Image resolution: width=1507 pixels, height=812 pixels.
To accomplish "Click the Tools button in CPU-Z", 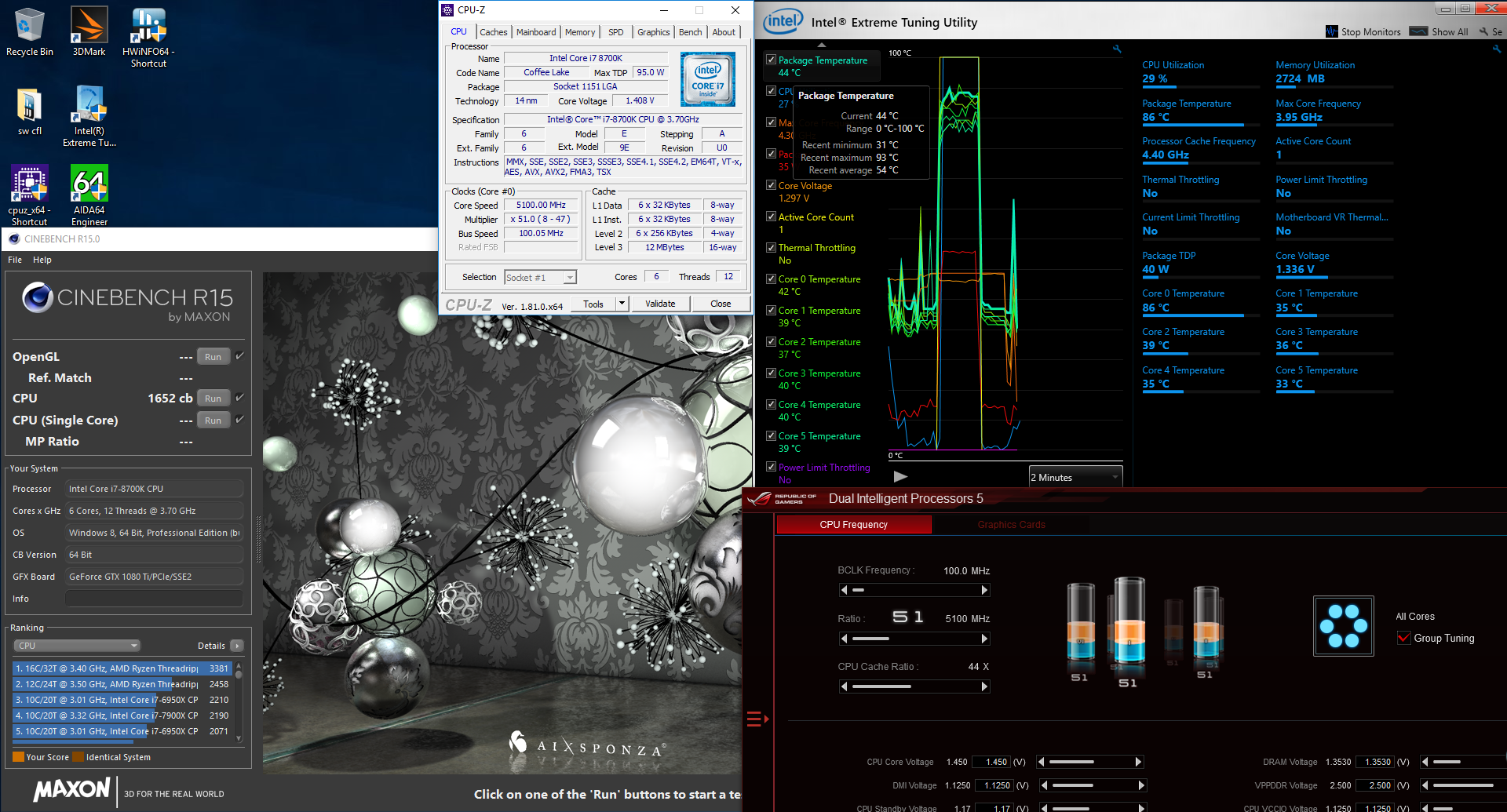I will coord(593,304).
